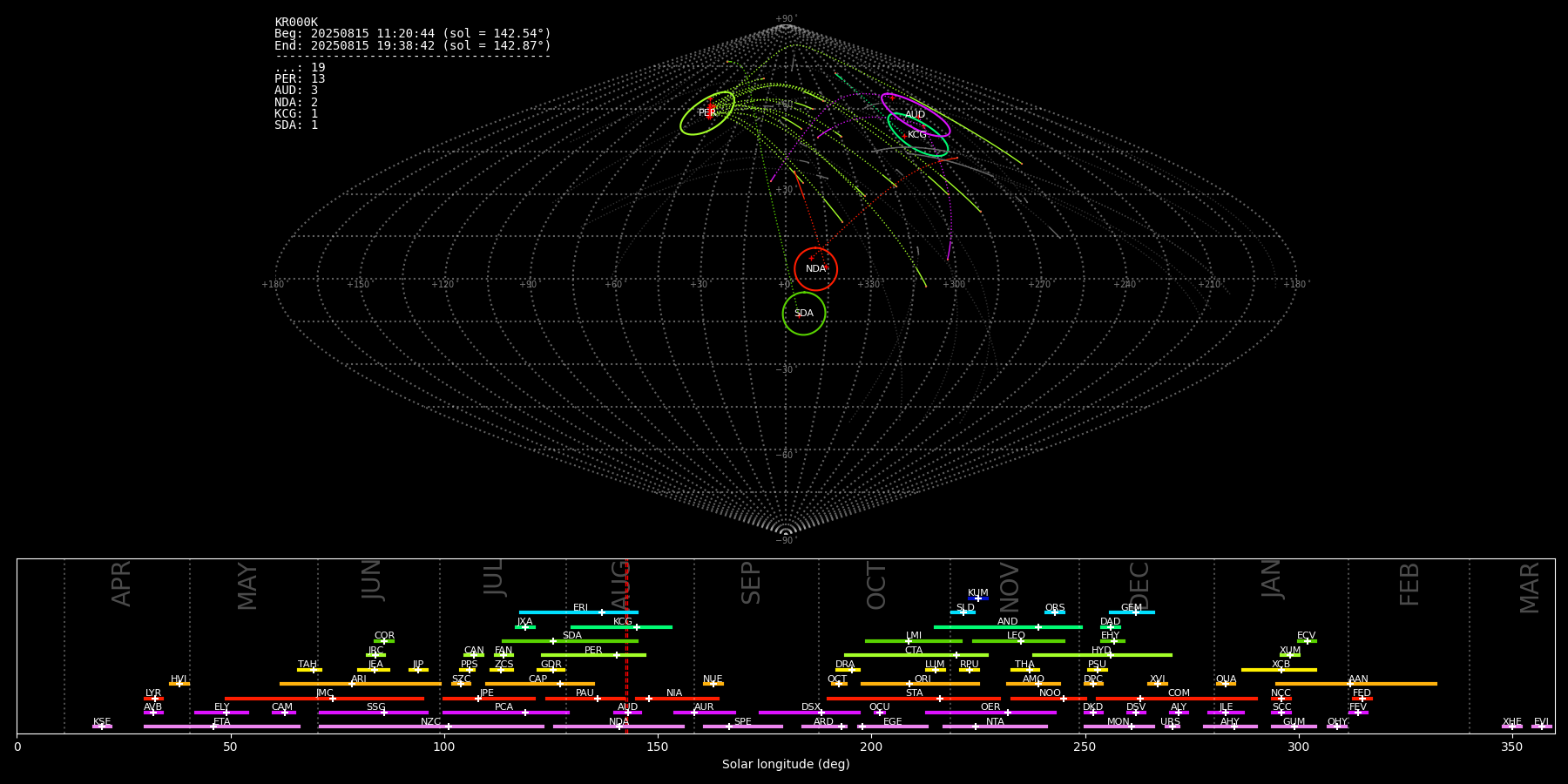This screenshot has height=784, width=1568.
Task: Click the MAR month label
Action: (x=1530, y=587)
